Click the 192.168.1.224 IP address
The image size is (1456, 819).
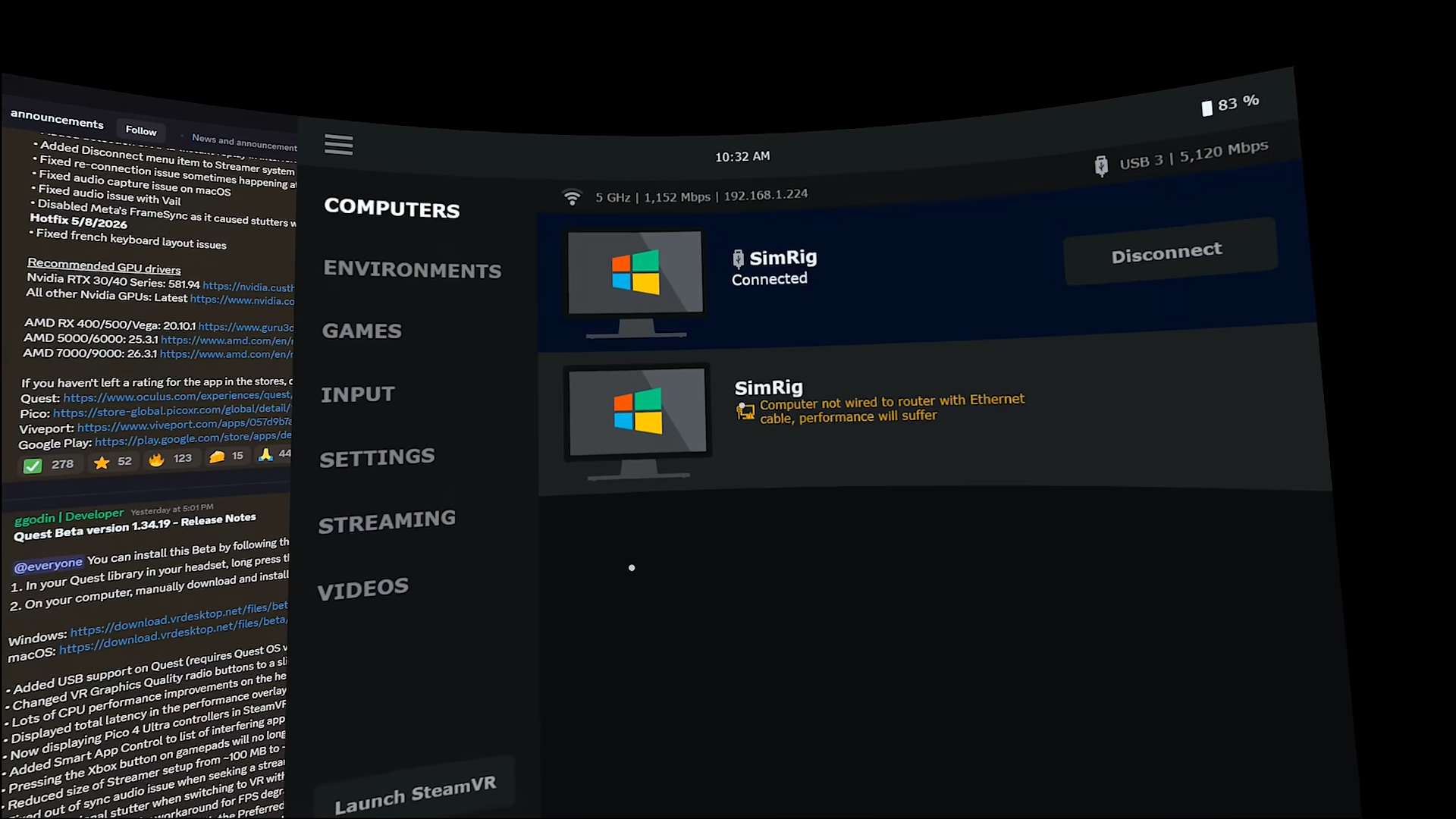pos(765,196)
